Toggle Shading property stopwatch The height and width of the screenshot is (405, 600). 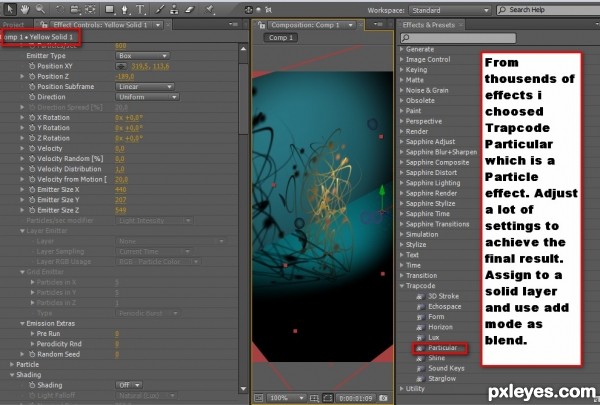click(x=32, y=385)
